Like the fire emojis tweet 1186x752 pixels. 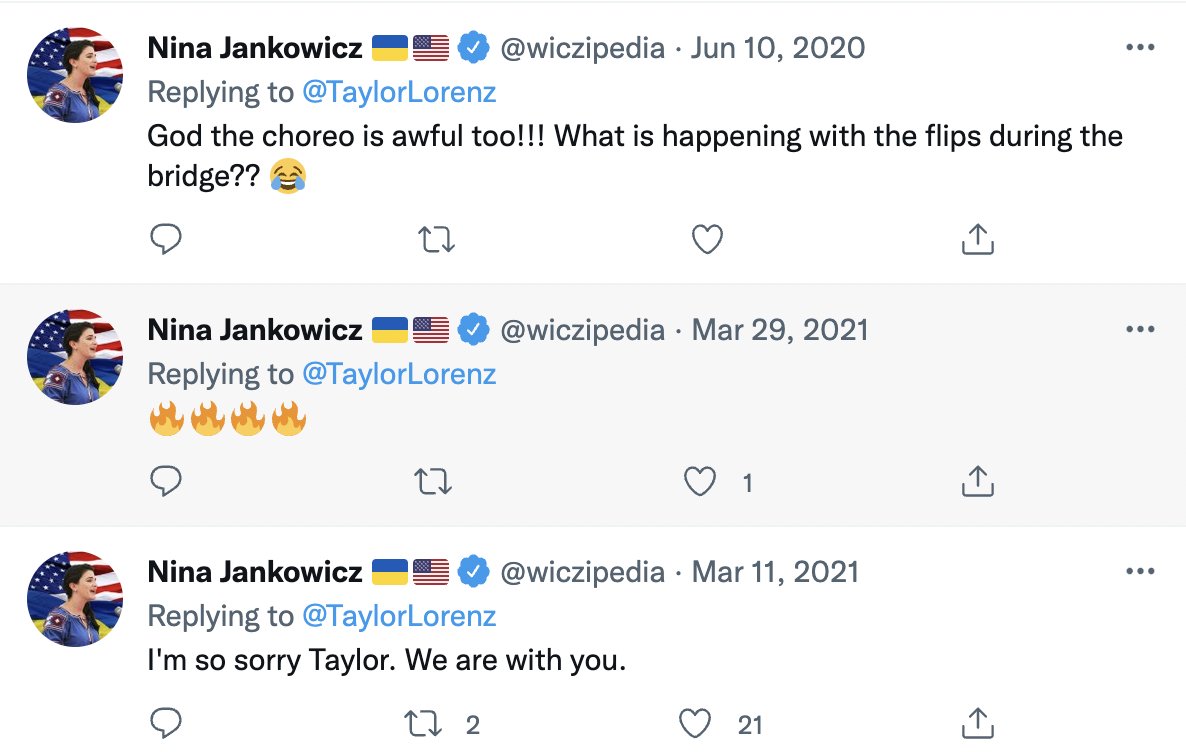pos(700,482)
